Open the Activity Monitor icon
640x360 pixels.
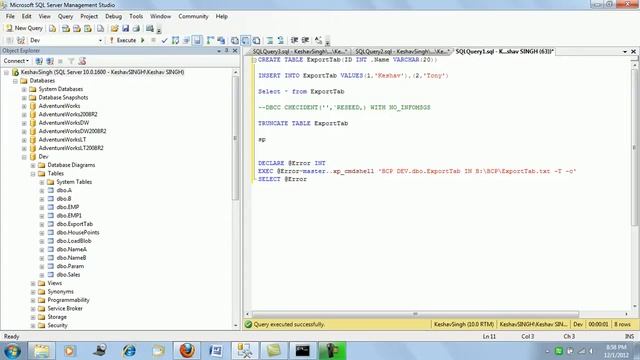pos(150,29)
